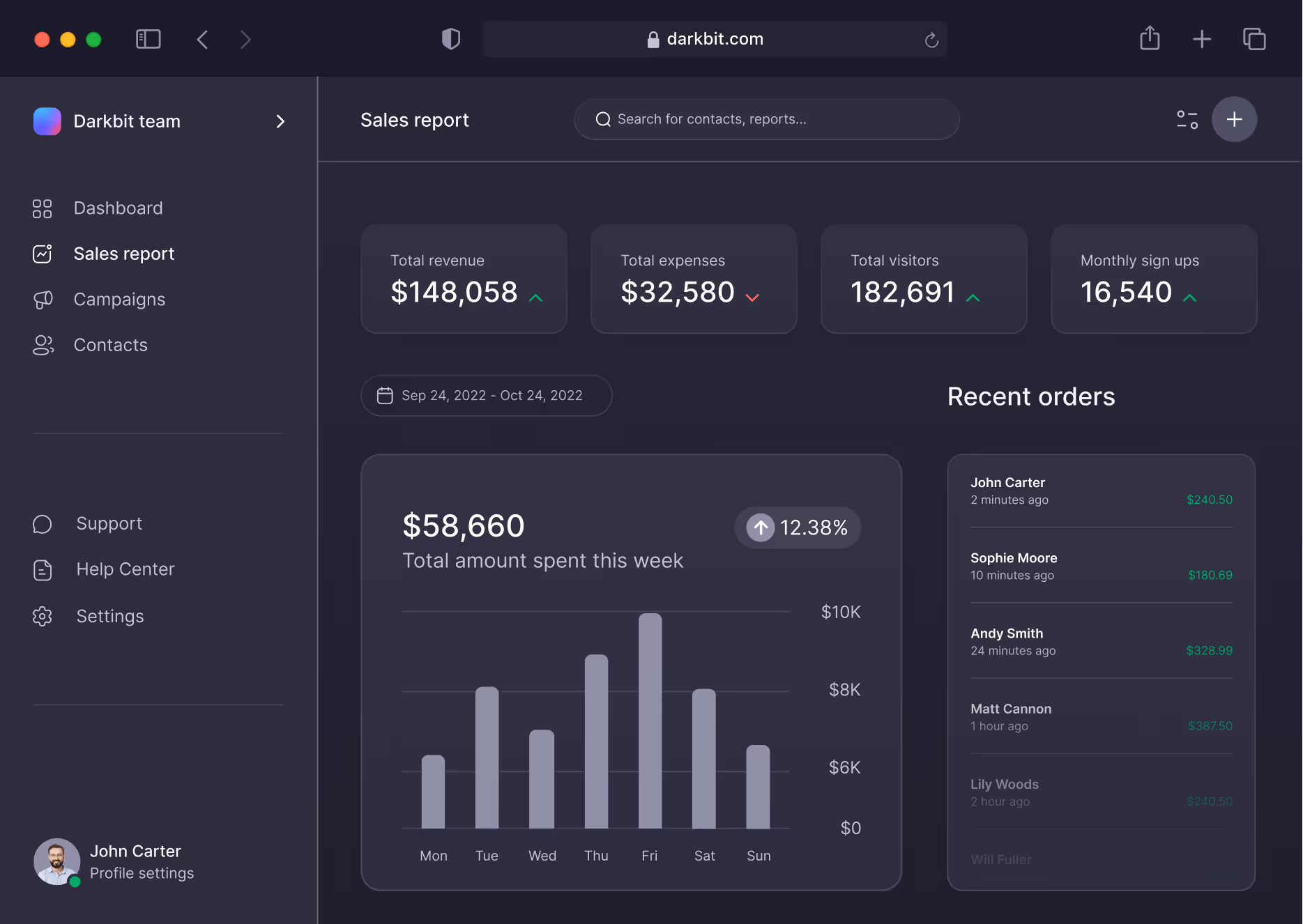Click the Contacts people icon
The height and width of the screenshot is (924, 1303).
tap(43, 344)
